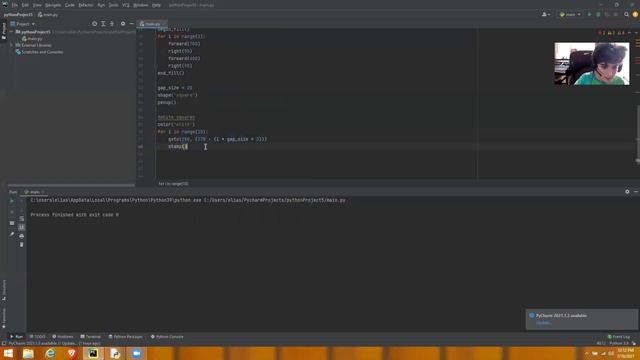Open the Edit menu

tap(25, 5)
